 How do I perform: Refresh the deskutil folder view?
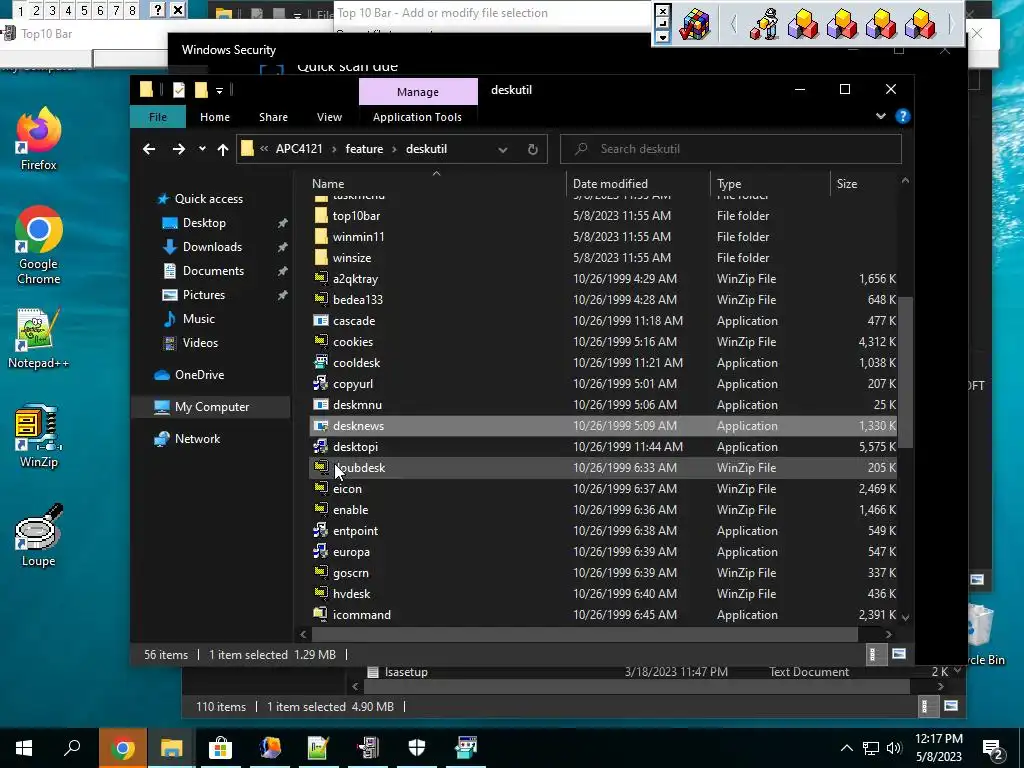533,150
